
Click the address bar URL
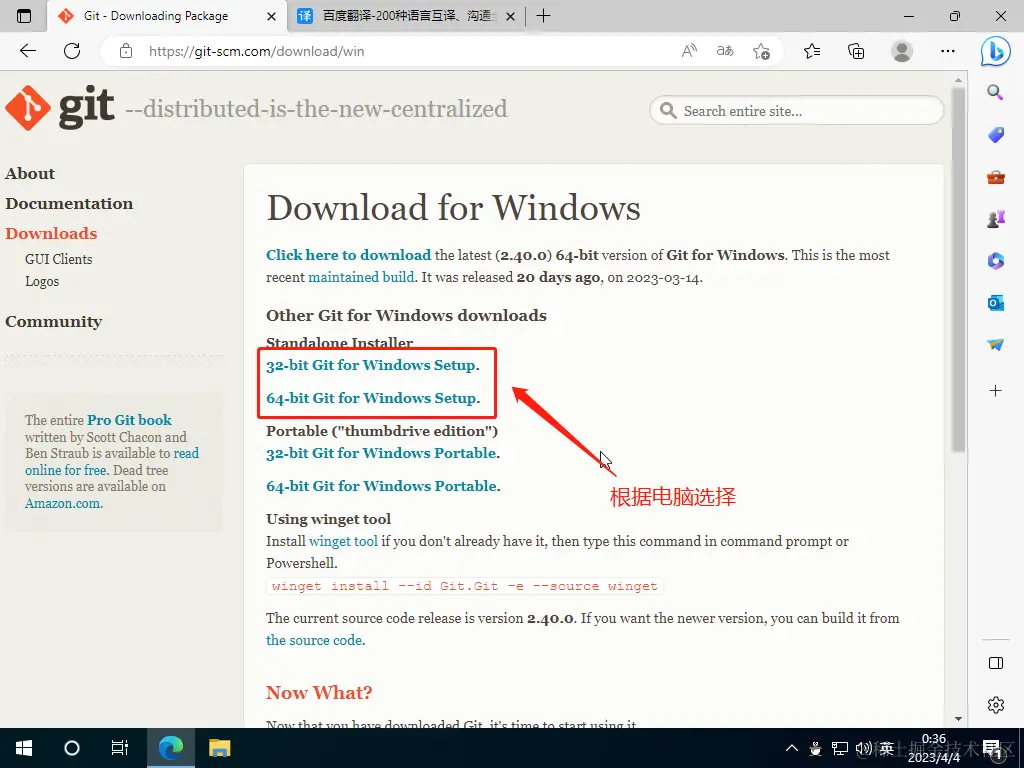(x=257, y=51)
